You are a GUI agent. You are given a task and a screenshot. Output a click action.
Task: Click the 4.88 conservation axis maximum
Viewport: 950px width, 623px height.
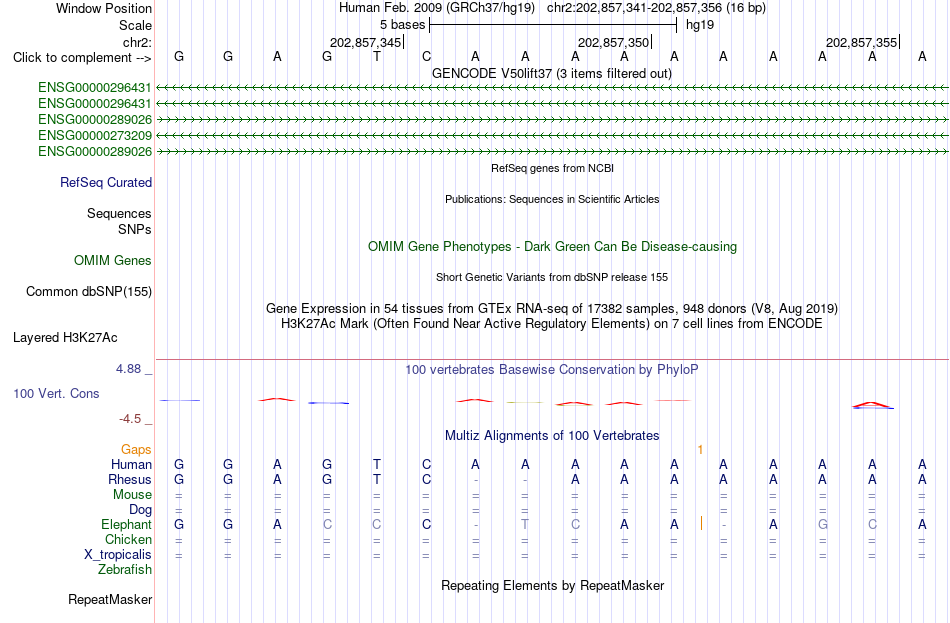coord(128,368)
